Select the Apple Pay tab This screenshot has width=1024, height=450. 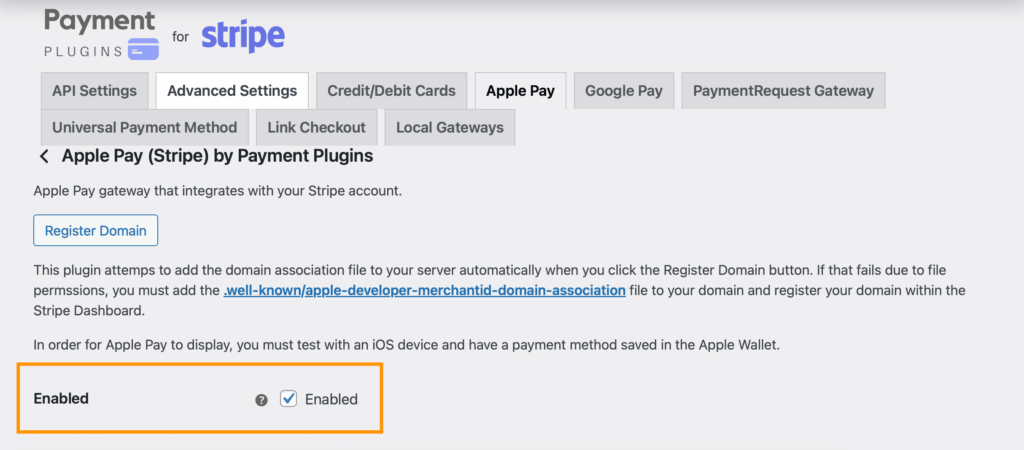520,91
